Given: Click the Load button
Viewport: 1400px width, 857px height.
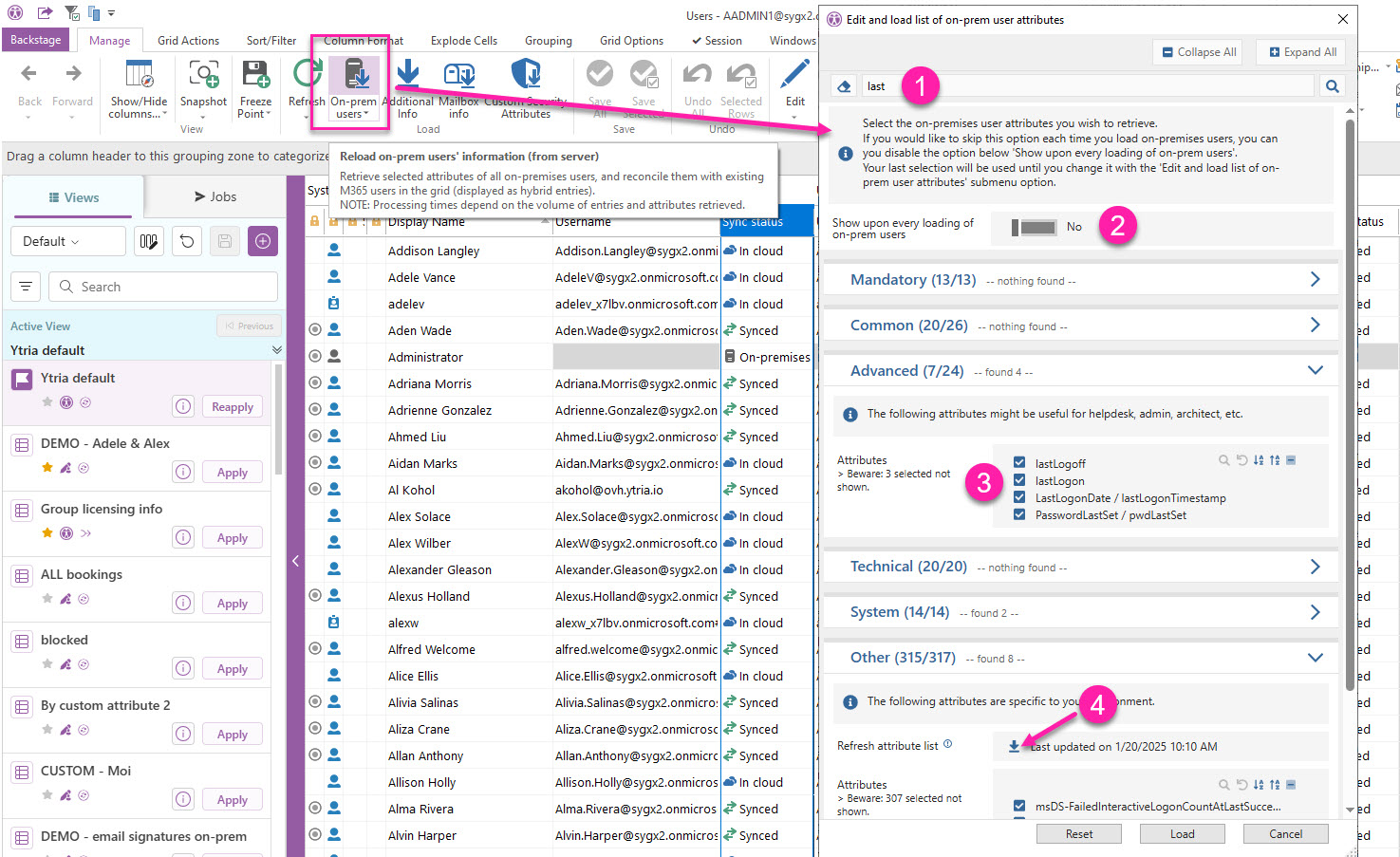Looking at the screenshot, I should [1182, 834].
